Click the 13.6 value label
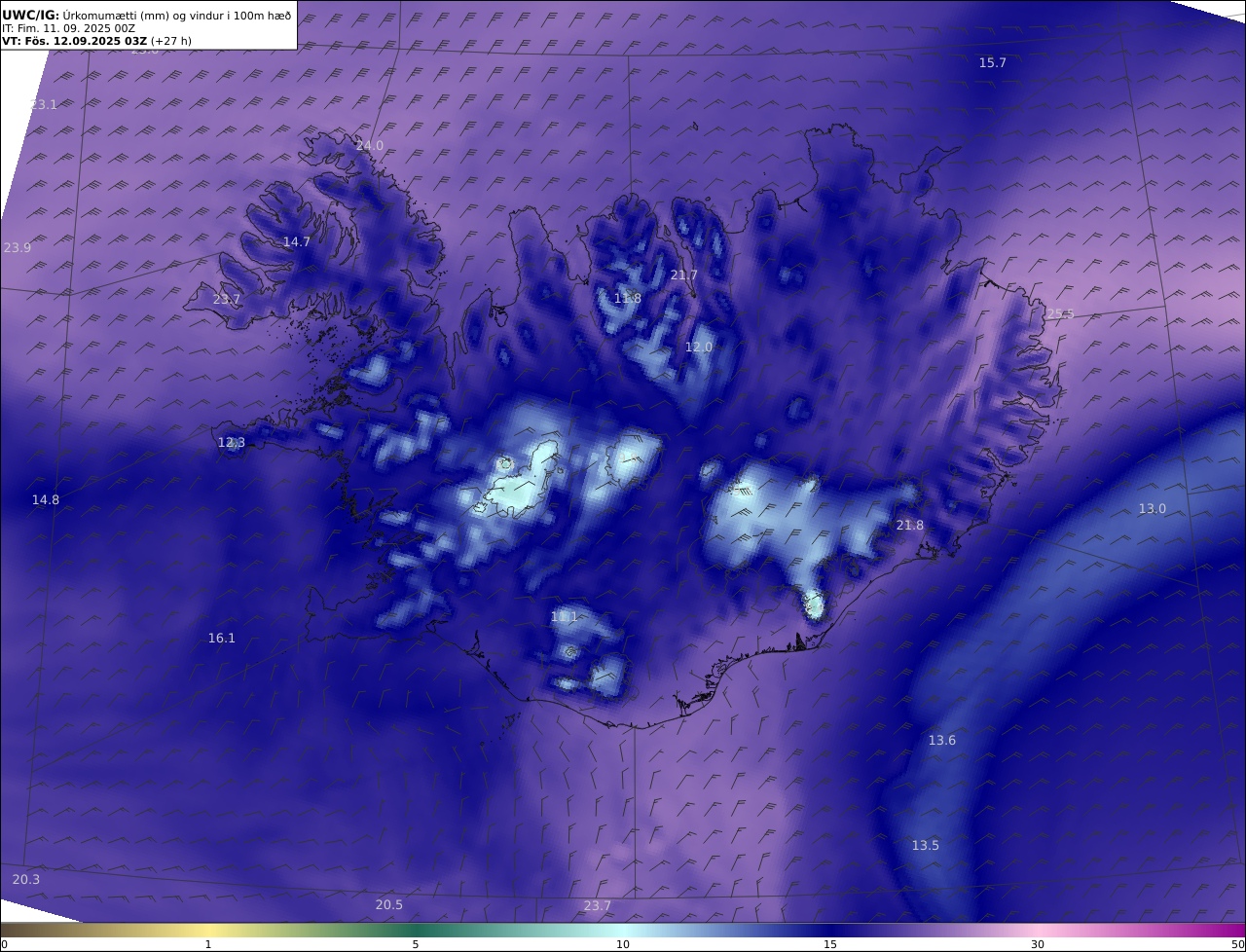The width and height of the screenshot is (1246, 952). (941, 741)
